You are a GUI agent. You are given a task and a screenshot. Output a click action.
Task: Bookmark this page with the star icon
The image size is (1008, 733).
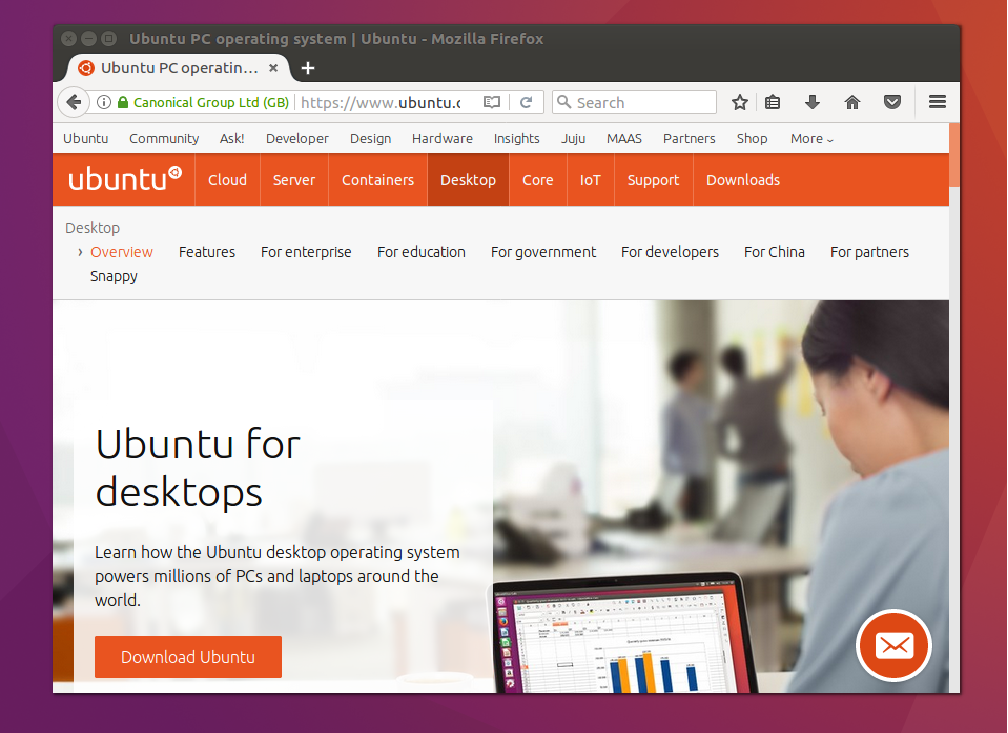(740, 102)
